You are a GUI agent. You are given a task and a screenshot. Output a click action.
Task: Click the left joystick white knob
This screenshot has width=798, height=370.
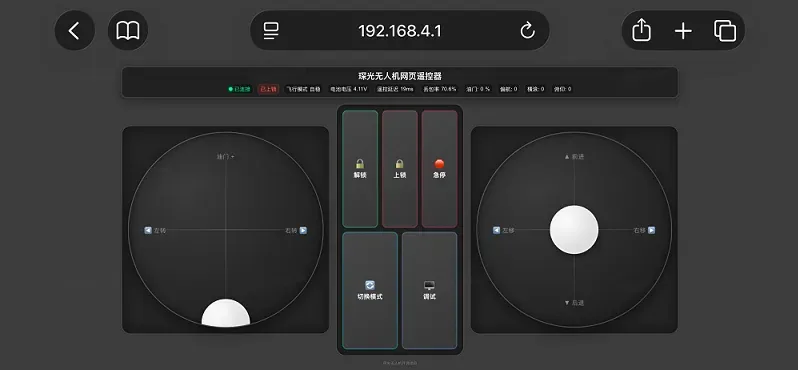[x=226, y=314]
